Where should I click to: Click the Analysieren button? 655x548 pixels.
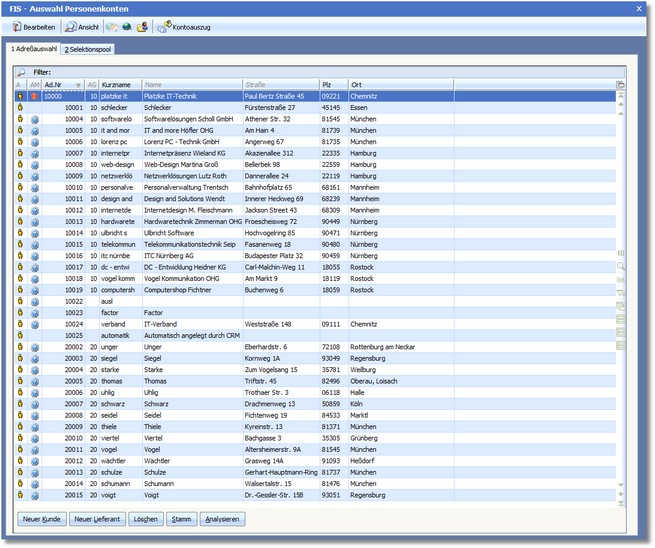point(222,519)
